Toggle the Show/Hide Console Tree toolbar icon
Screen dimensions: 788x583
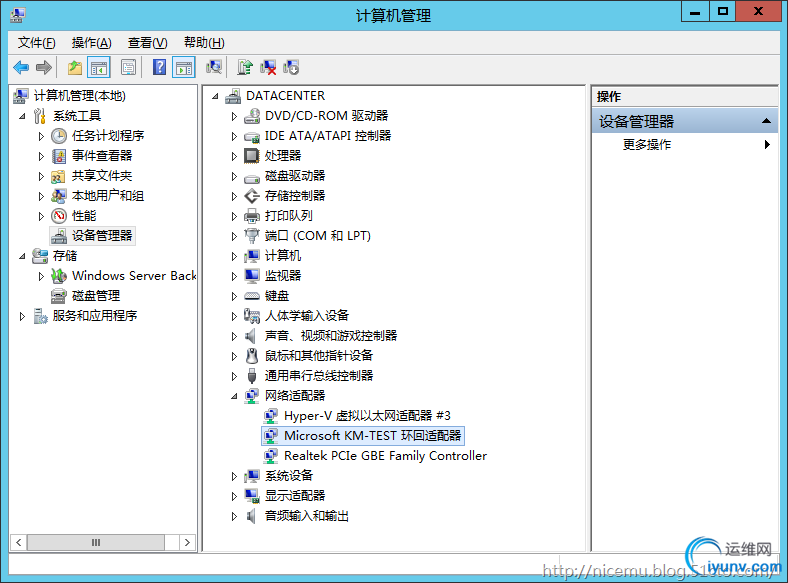(x=98, y=67)
